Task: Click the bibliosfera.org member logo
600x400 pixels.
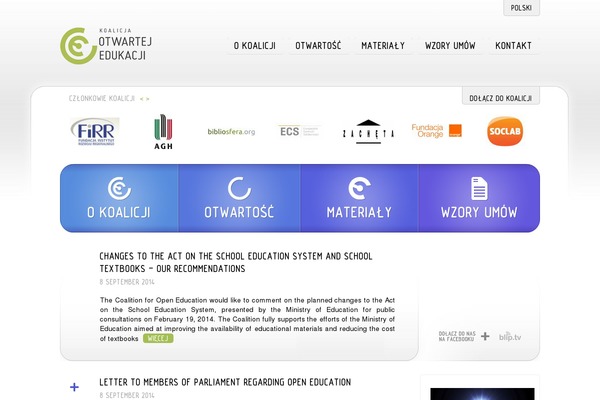Action: click(x=231, y=132)
